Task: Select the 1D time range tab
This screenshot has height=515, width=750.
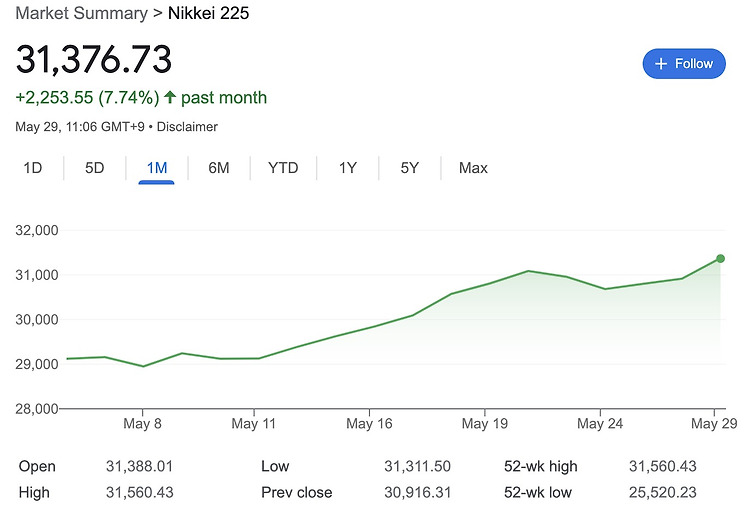Action: pos(33,168)
